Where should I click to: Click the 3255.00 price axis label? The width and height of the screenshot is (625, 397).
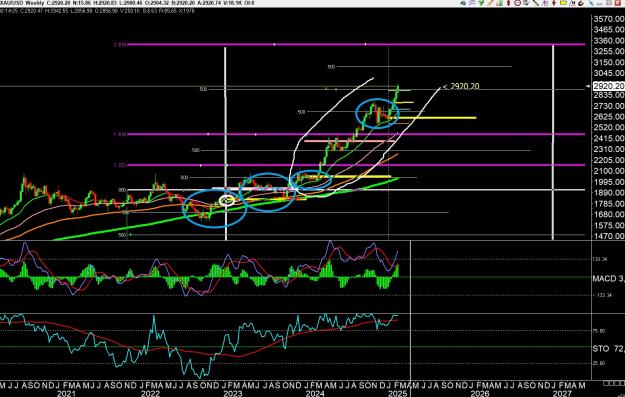pyautogui.click(x=609, y=51)
